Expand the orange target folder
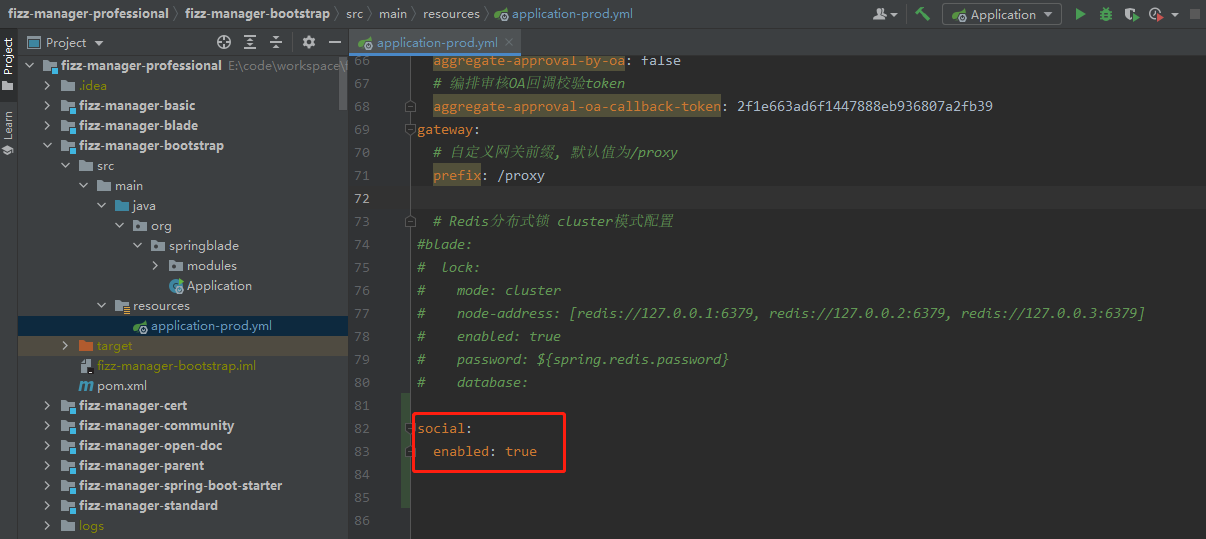The height and width of the screenshot is (539, 1206). click(65, 346)
